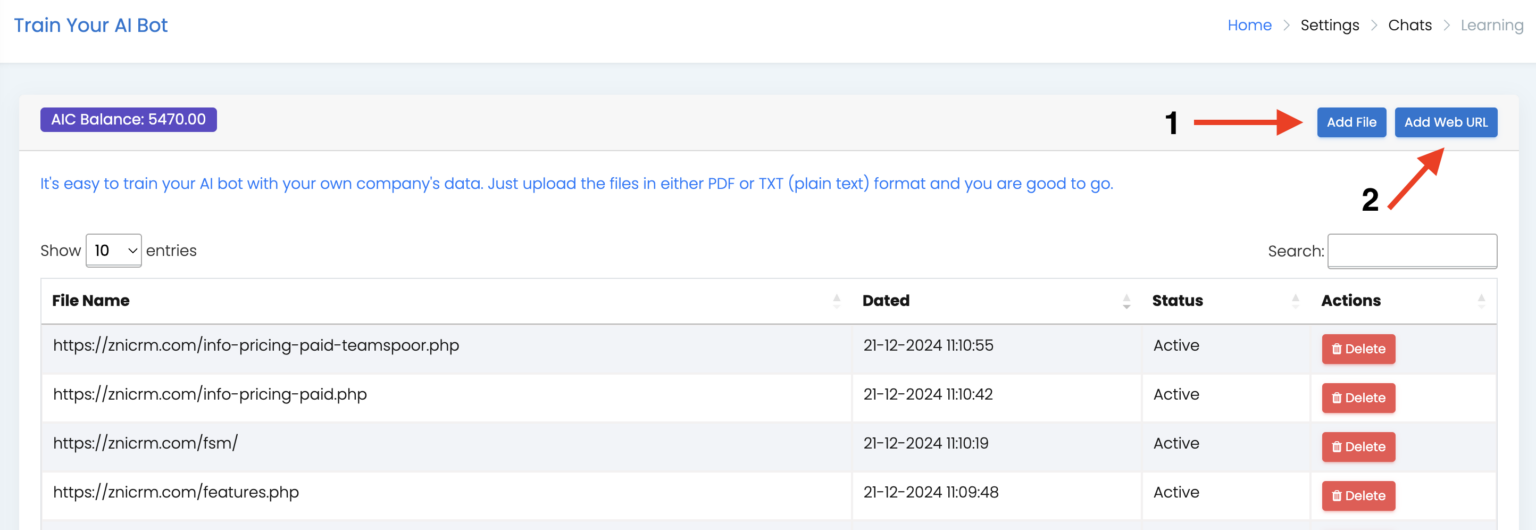Click the Train Your AI Bot title

pyautogui.click(x=91, y=25)
